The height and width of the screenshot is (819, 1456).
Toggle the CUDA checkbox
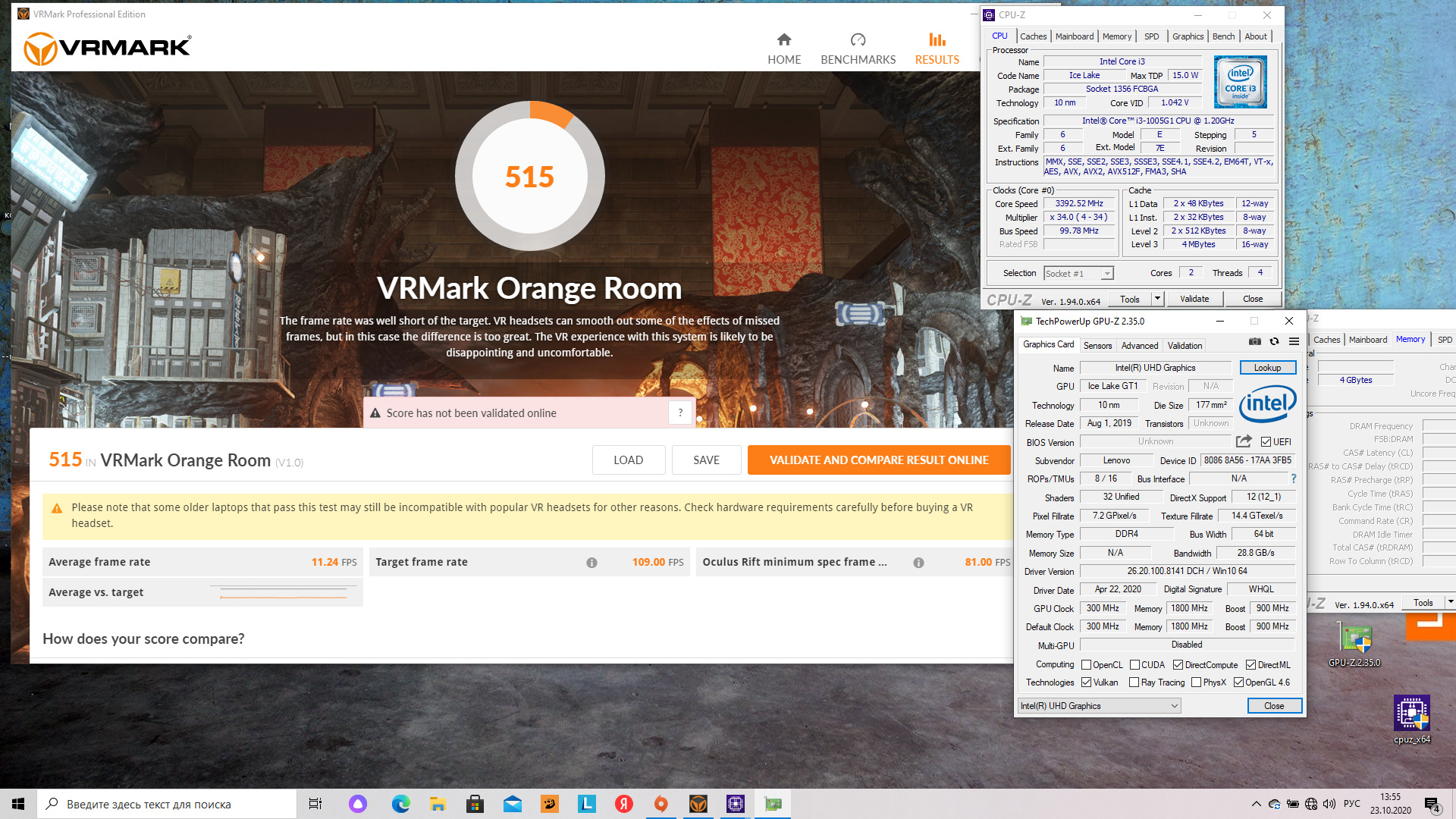(1134, 665)
